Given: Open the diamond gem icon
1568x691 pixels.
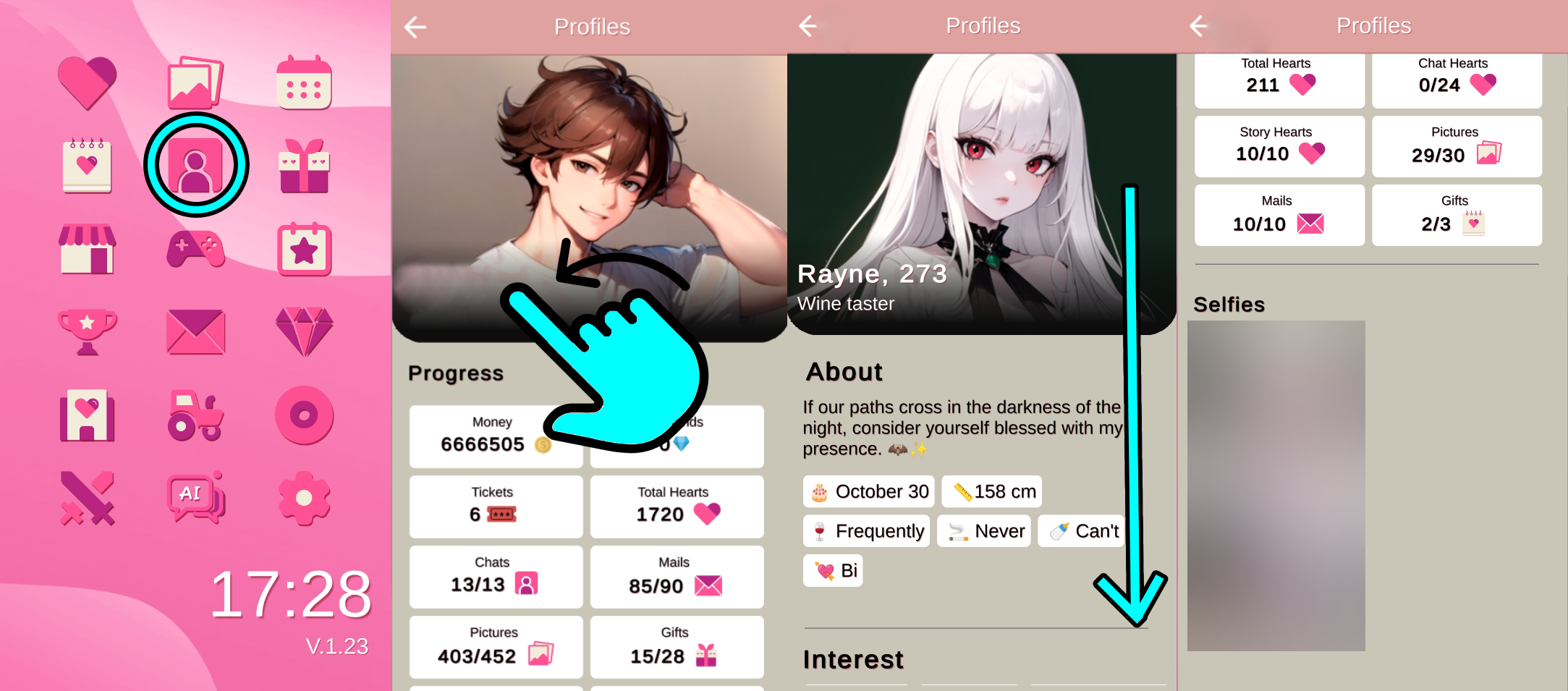Looking at the screenshot, I should (304, 332).
